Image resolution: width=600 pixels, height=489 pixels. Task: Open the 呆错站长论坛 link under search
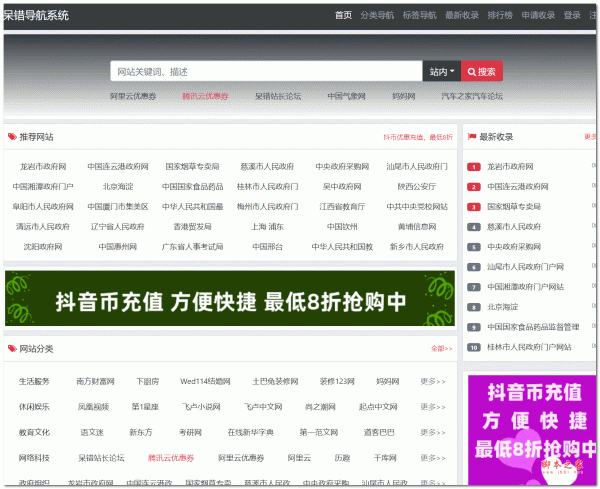coord(278,96)
